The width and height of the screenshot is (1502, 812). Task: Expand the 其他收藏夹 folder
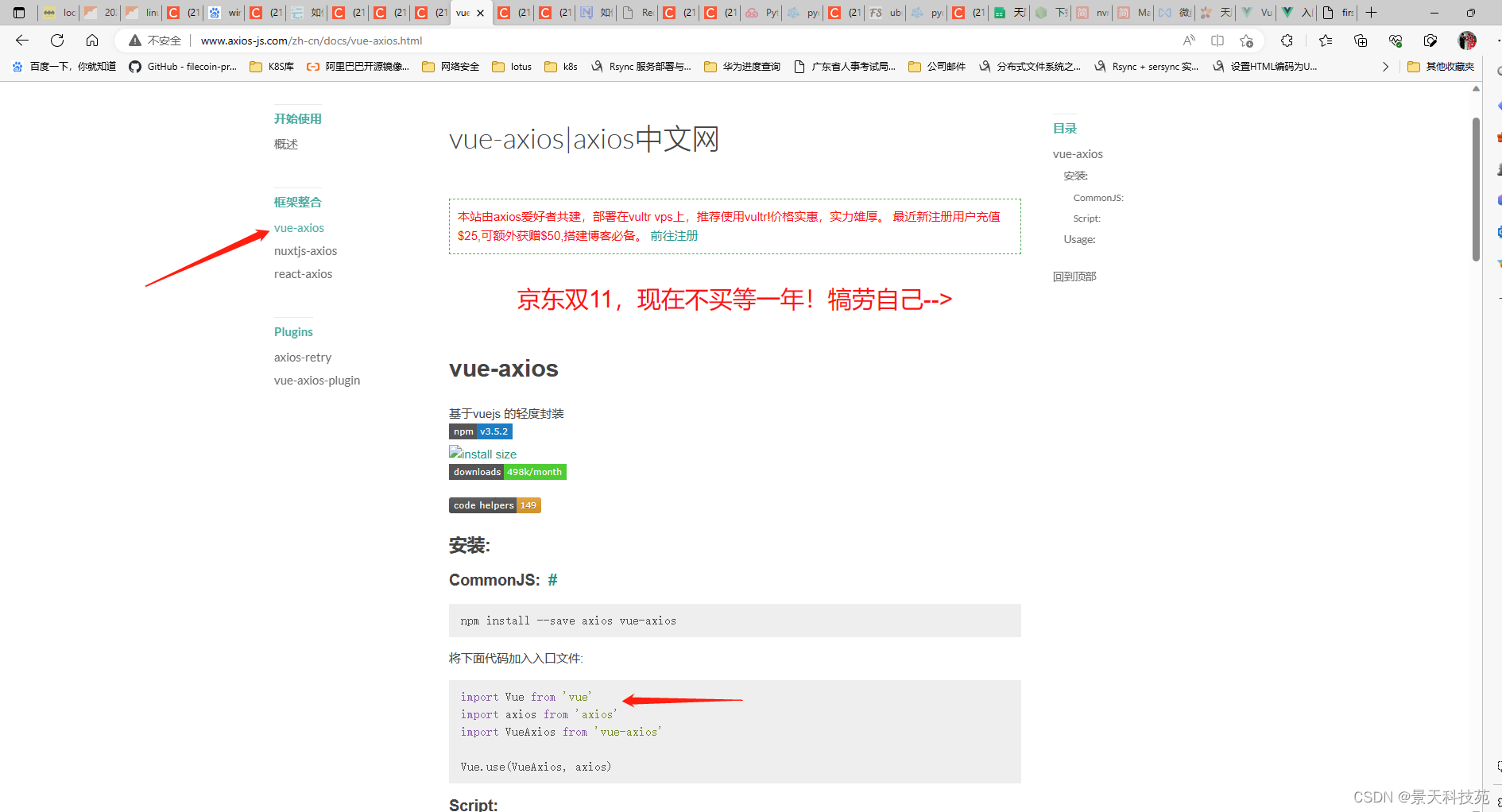click(1441, 67)
